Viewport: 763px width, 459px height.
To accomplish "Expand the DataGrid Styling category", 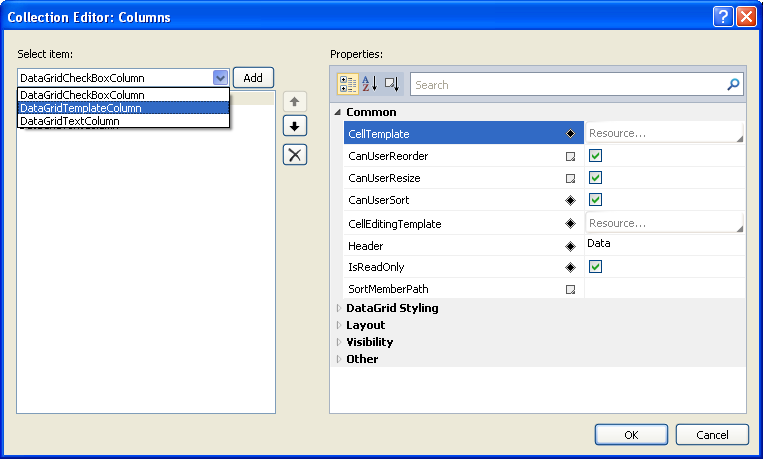I will click(x=338, y=308).
